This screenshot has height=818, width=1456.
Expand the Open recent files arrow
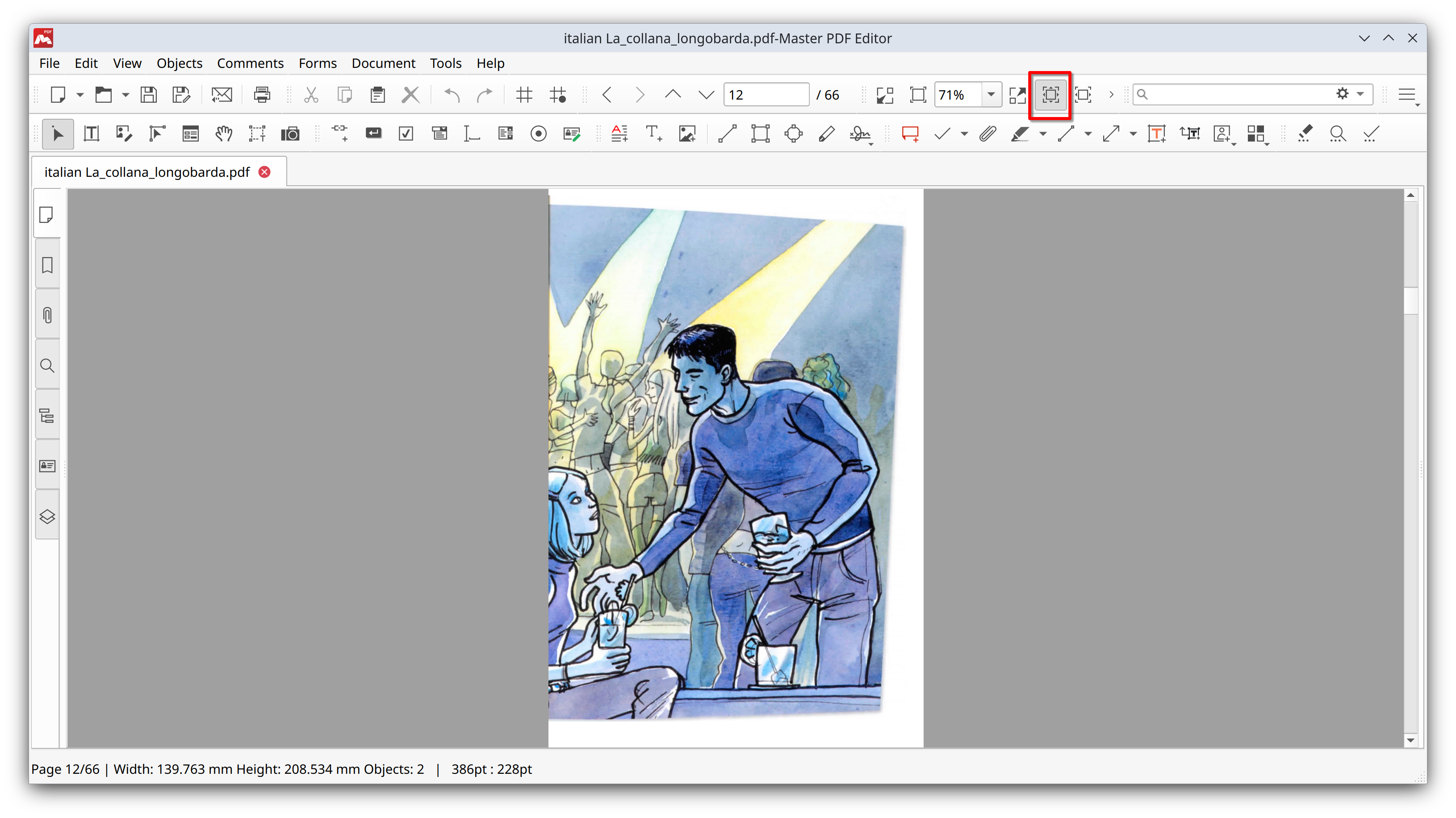point(126,94)
